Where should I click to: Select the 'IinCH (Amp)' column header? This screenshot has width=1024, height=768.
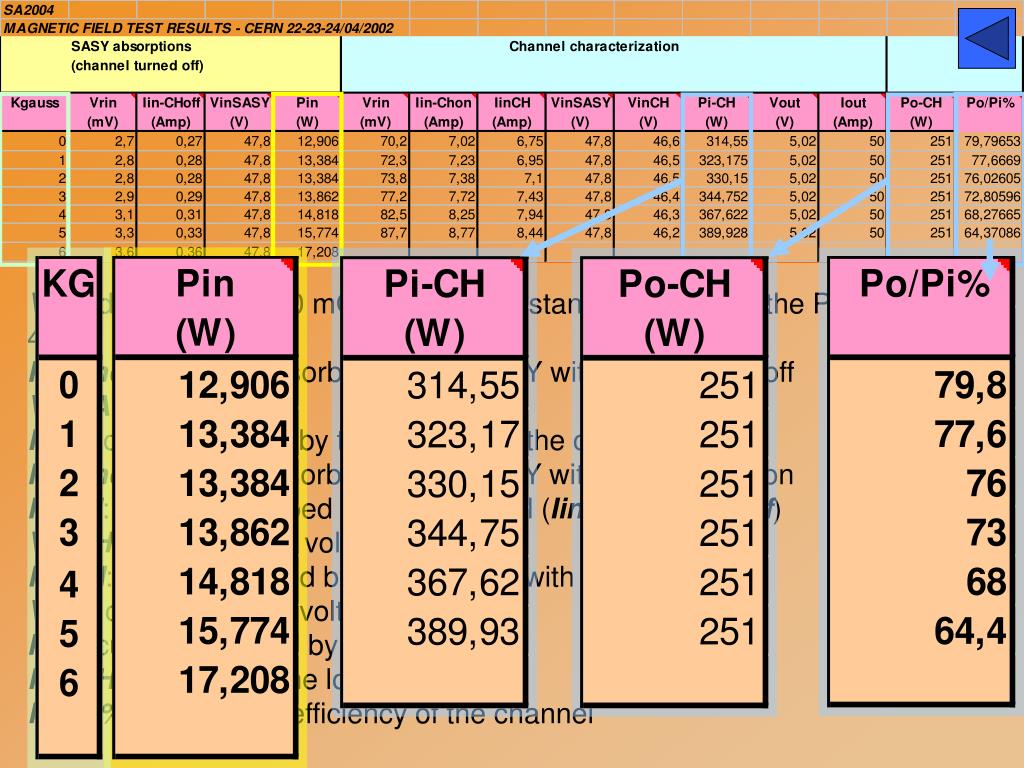(x=512, y=112)
